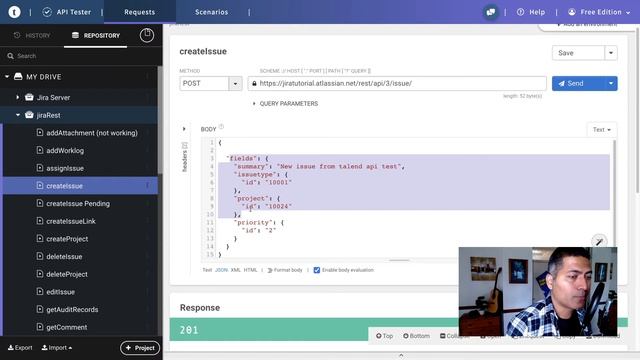Click the jiraRest project icon

coord(29,115)
